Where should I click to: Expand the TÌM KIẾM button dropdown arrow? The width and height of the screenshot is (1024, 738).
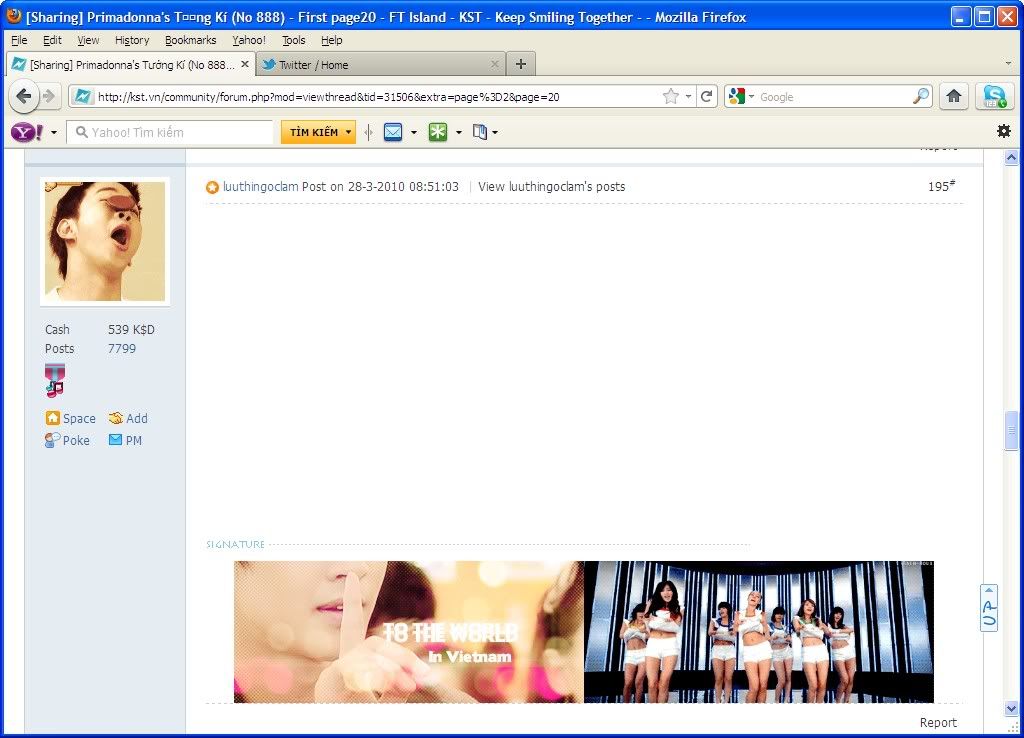[x=349, y=132]
